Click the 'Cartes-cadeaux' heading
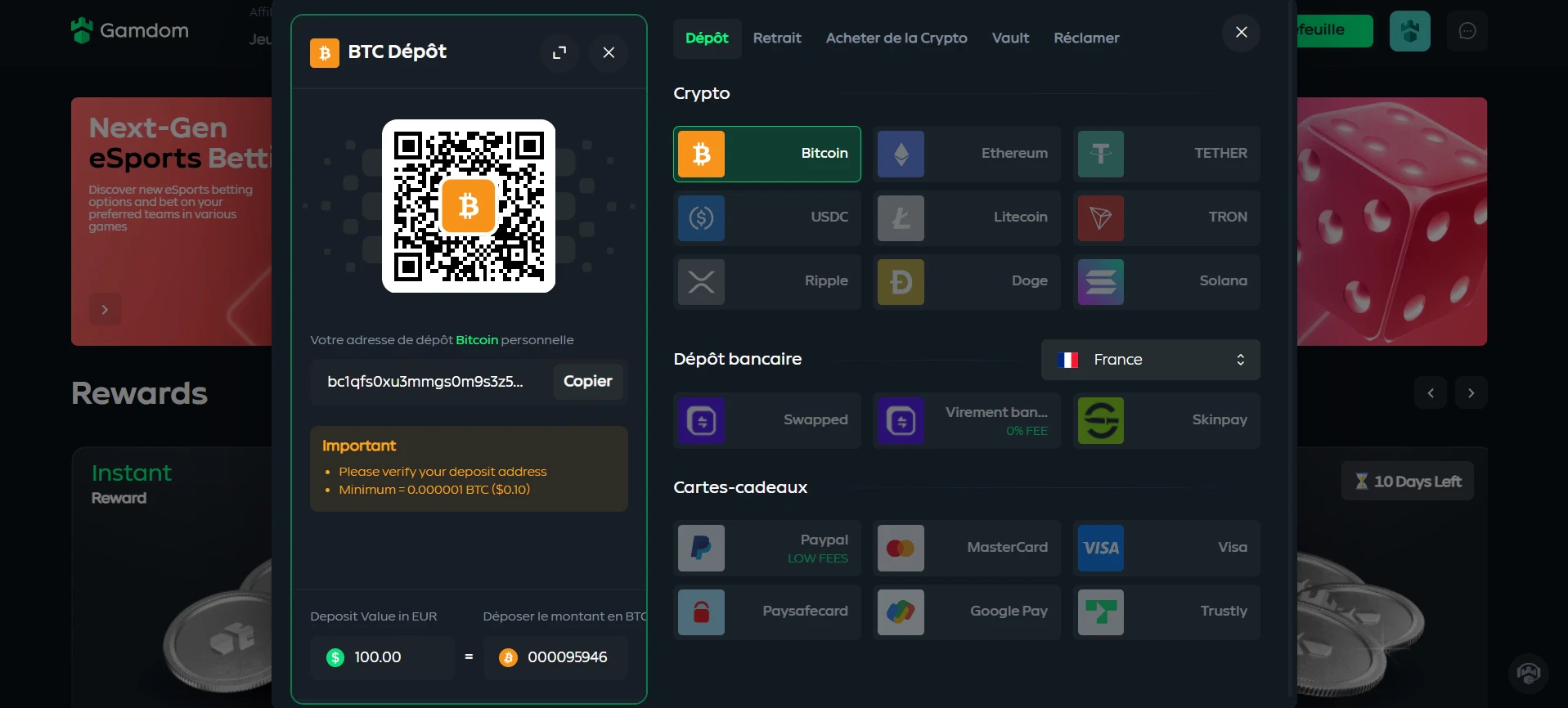 740,487
